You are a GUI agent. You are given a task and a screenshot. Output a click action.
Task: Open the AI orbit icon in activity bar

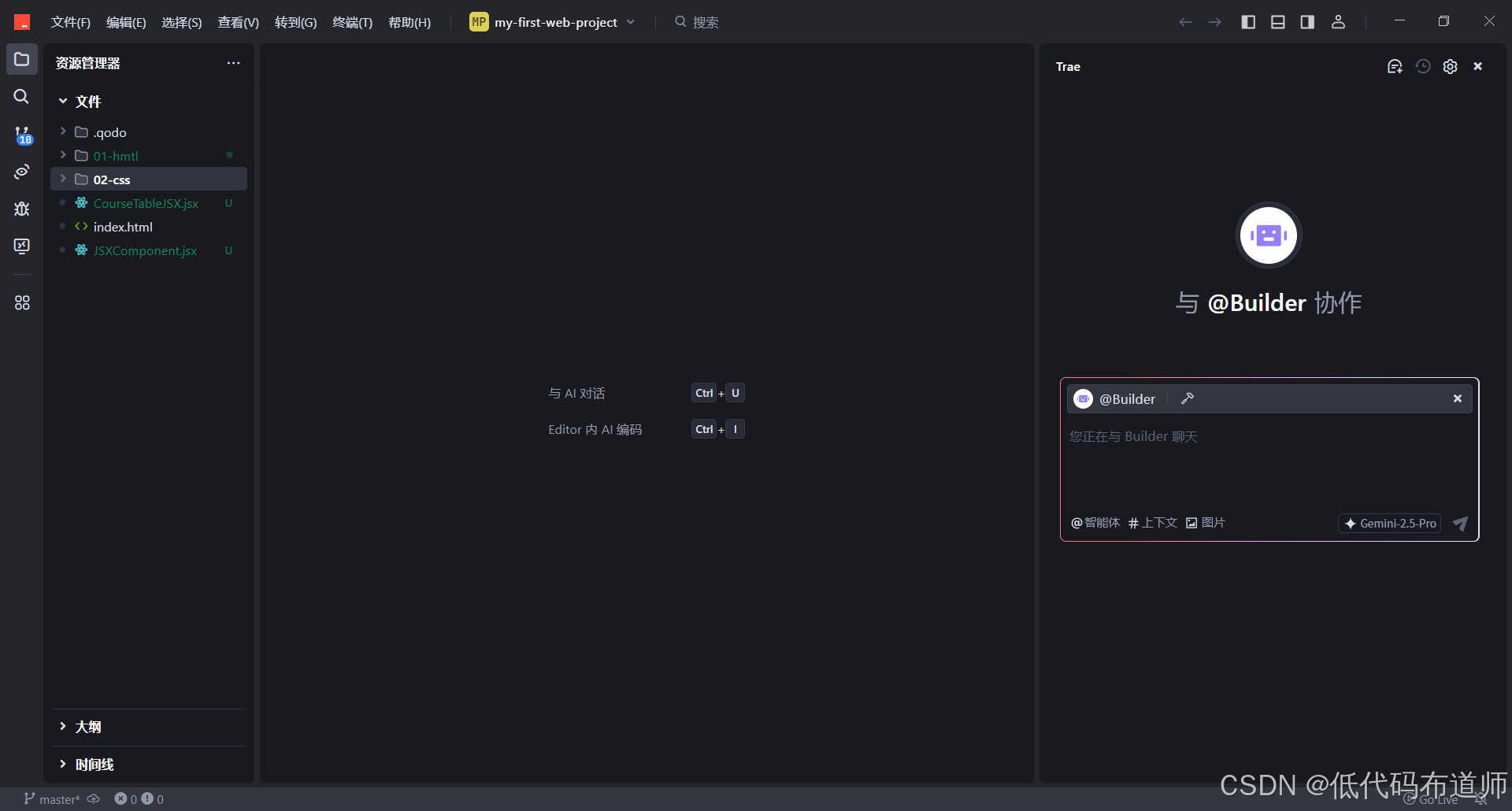pyautogui.click(x=22, y=172)
